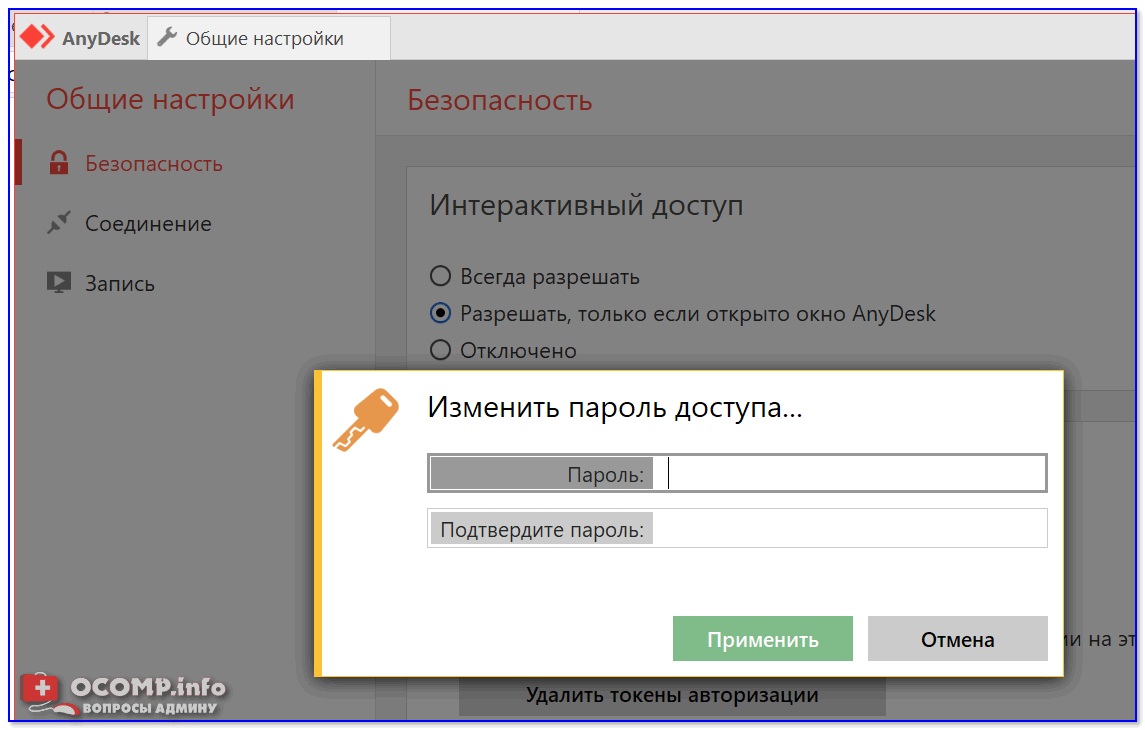Viewport: 1145px width, 730px height.
Task: Open the Соединение settings section
Action: (148, 223)
